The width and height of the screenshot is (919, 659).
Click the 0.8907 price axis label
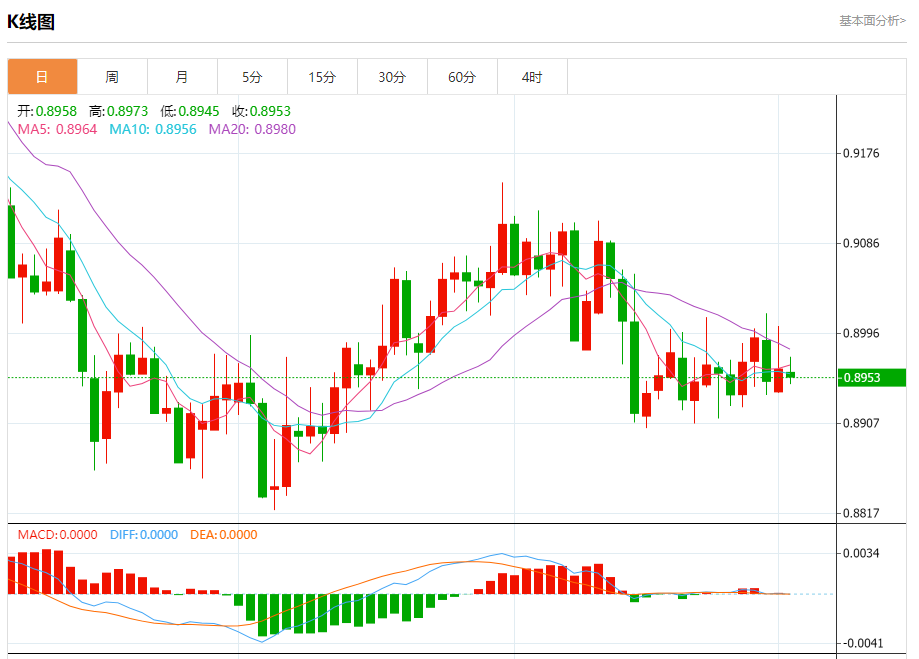tap(861, 423)
